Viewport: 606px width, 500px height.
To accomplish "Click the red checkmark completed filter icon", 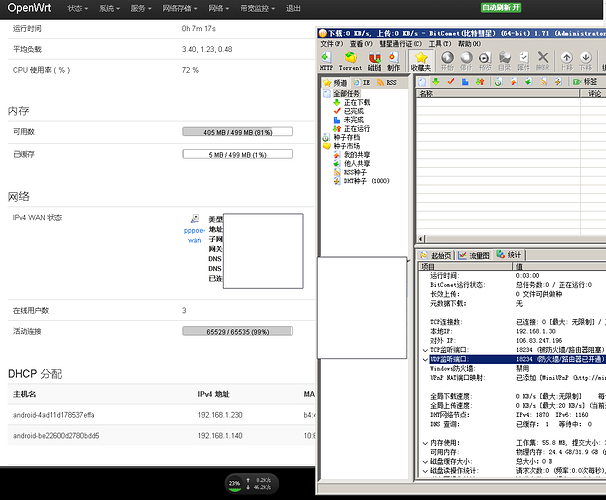I will coord(451,82).
